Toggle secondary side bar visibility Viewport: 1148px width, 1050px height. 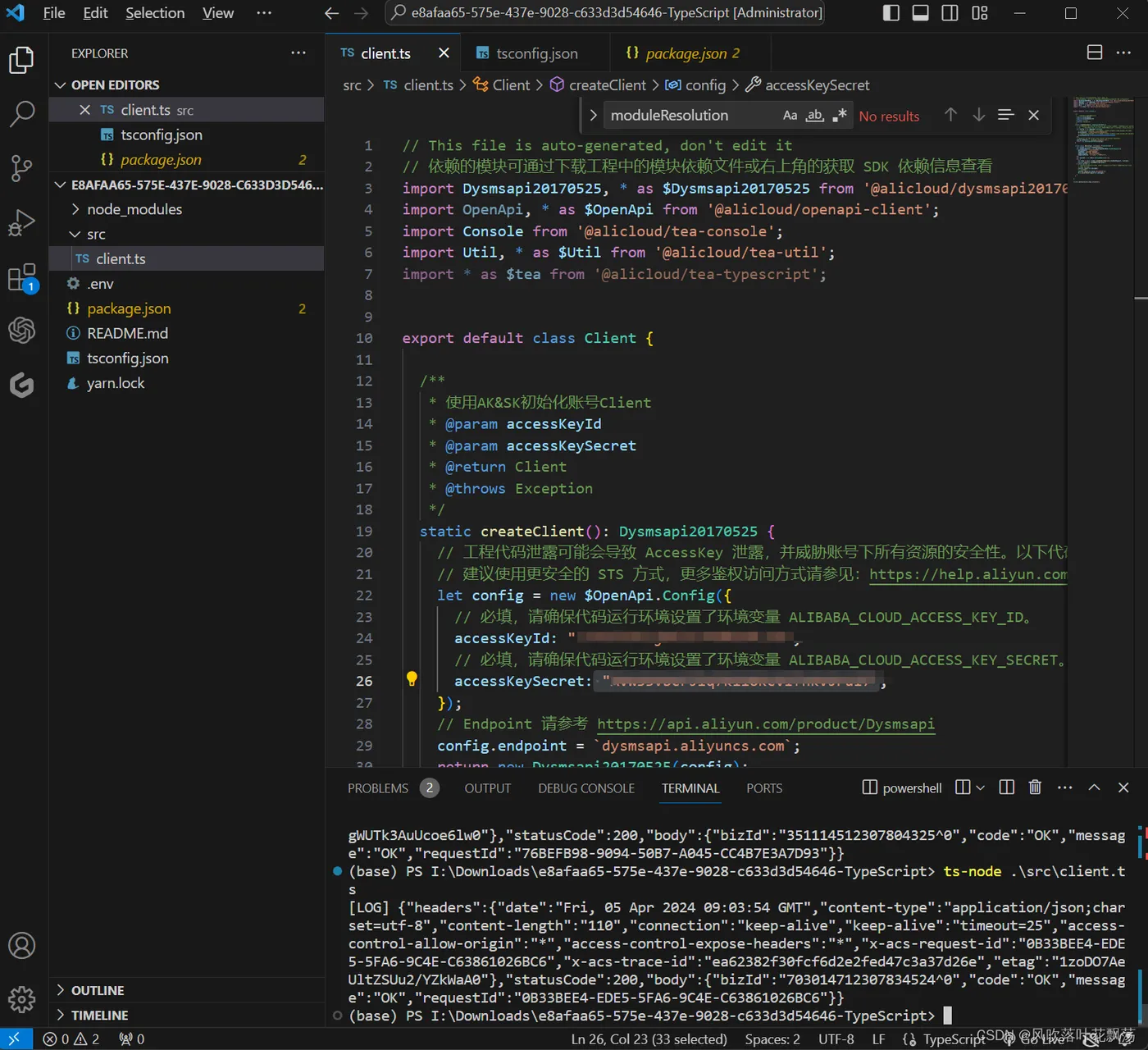tap(950, 13)
